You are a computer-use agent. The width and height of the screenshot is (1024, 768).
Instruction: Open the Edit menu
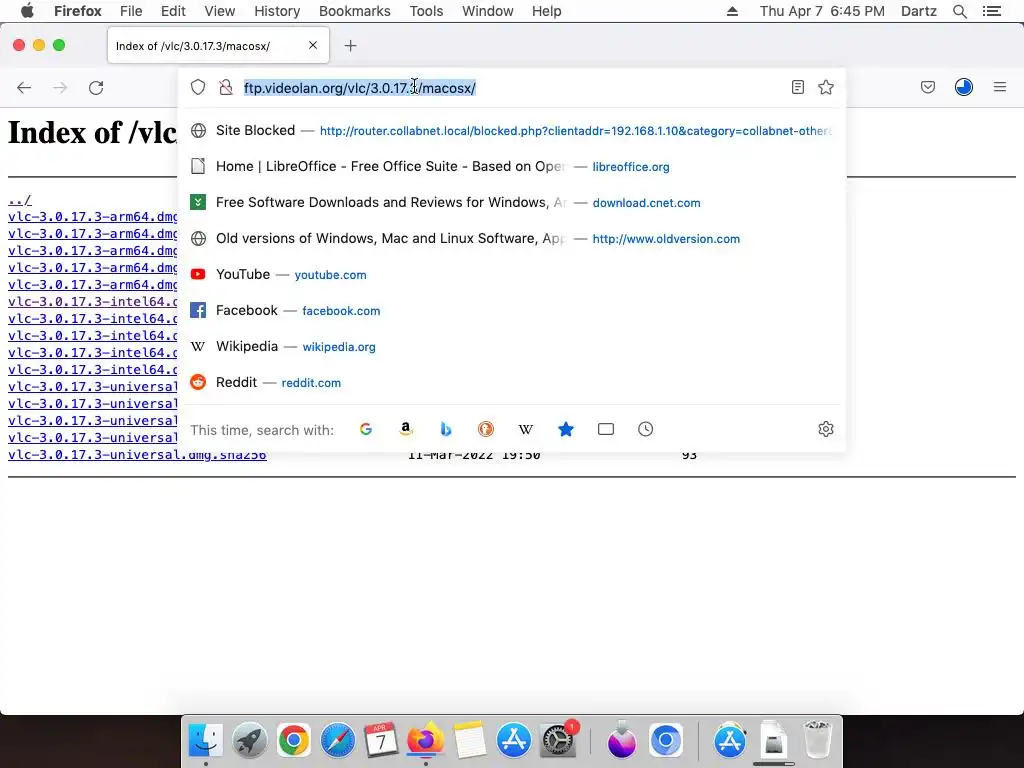[173, 11]
